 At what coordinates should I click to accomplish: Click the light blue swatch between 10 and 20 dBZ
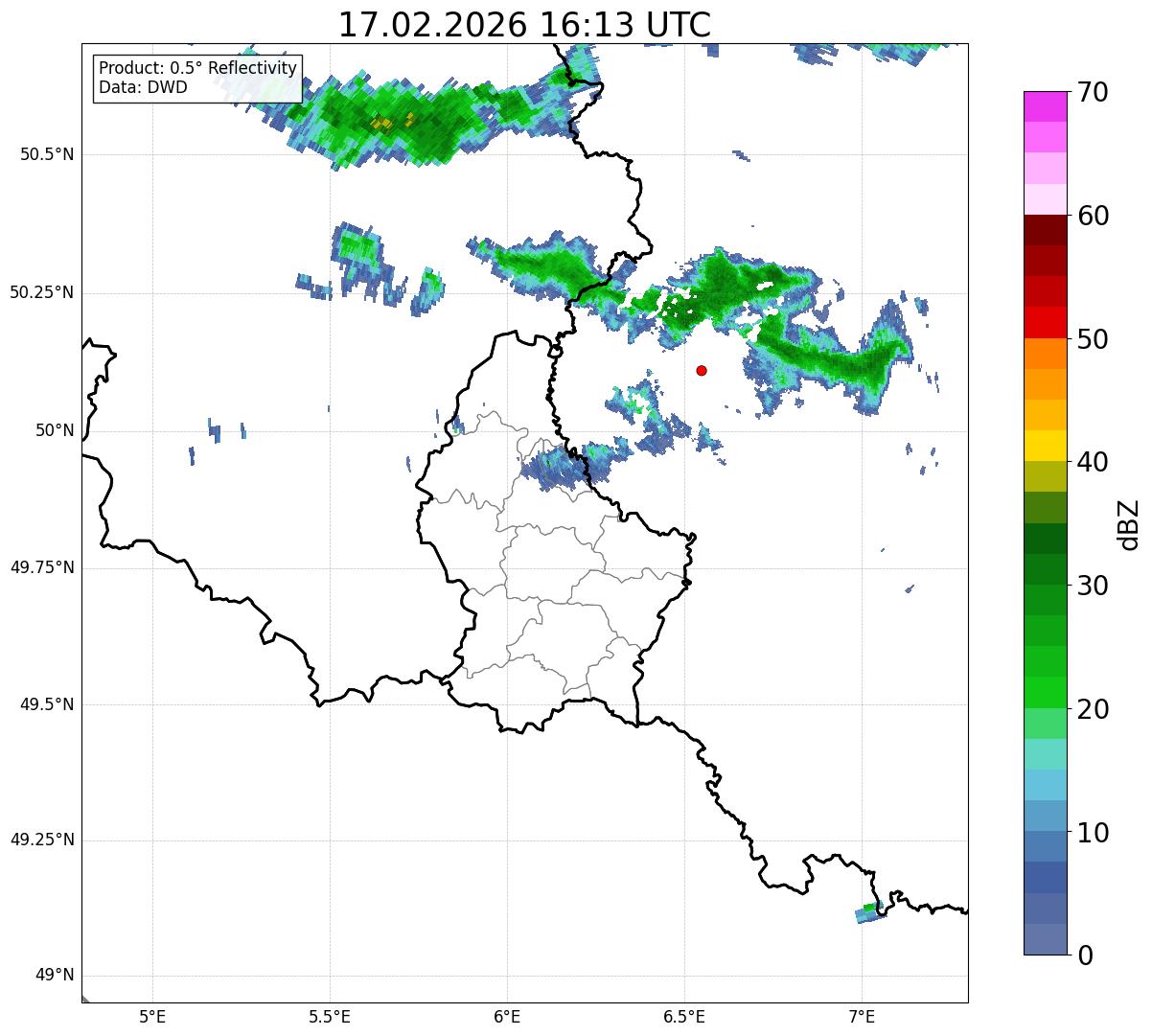coord(1045,785)
